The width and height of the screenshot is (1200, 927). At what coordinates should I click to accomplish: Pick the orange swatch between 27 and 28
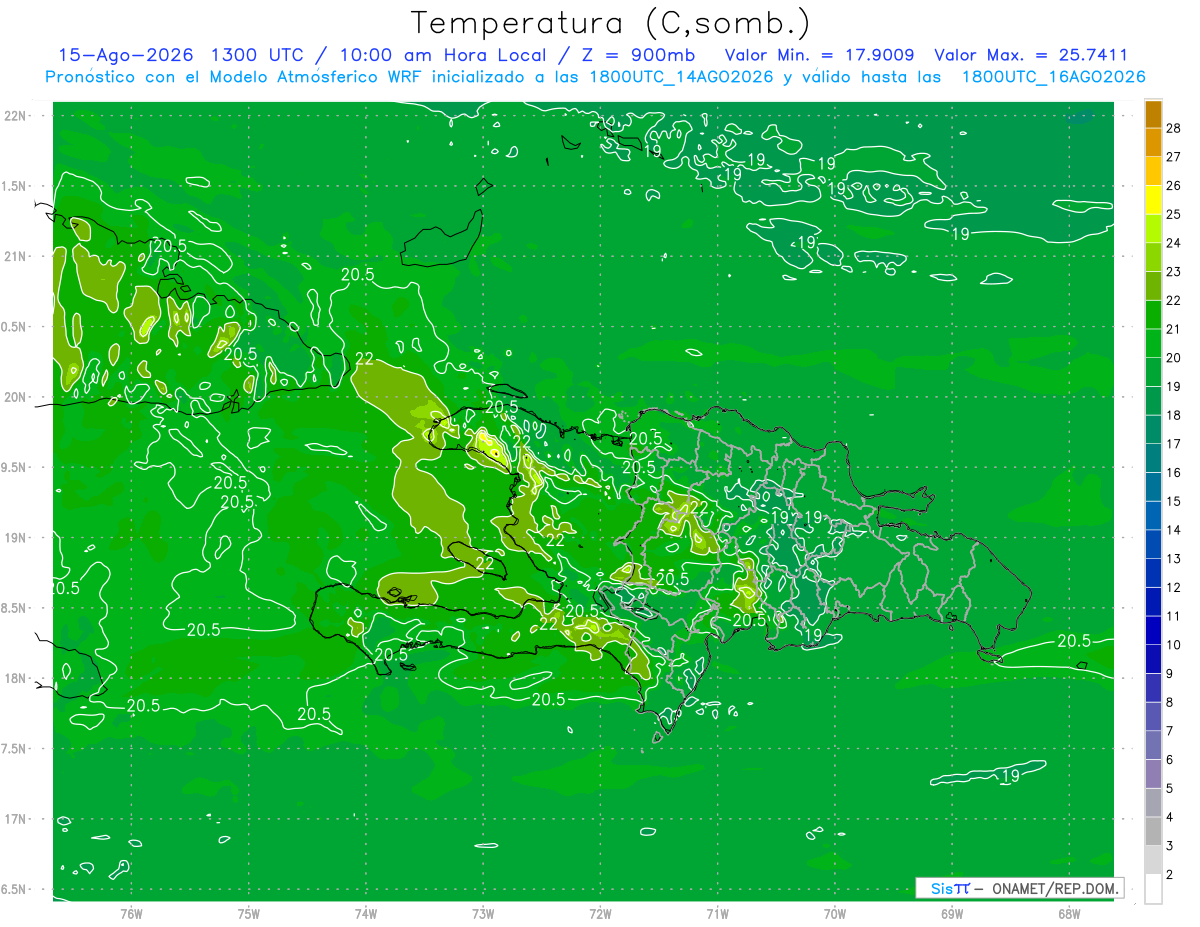click(x=1153, y=142)
